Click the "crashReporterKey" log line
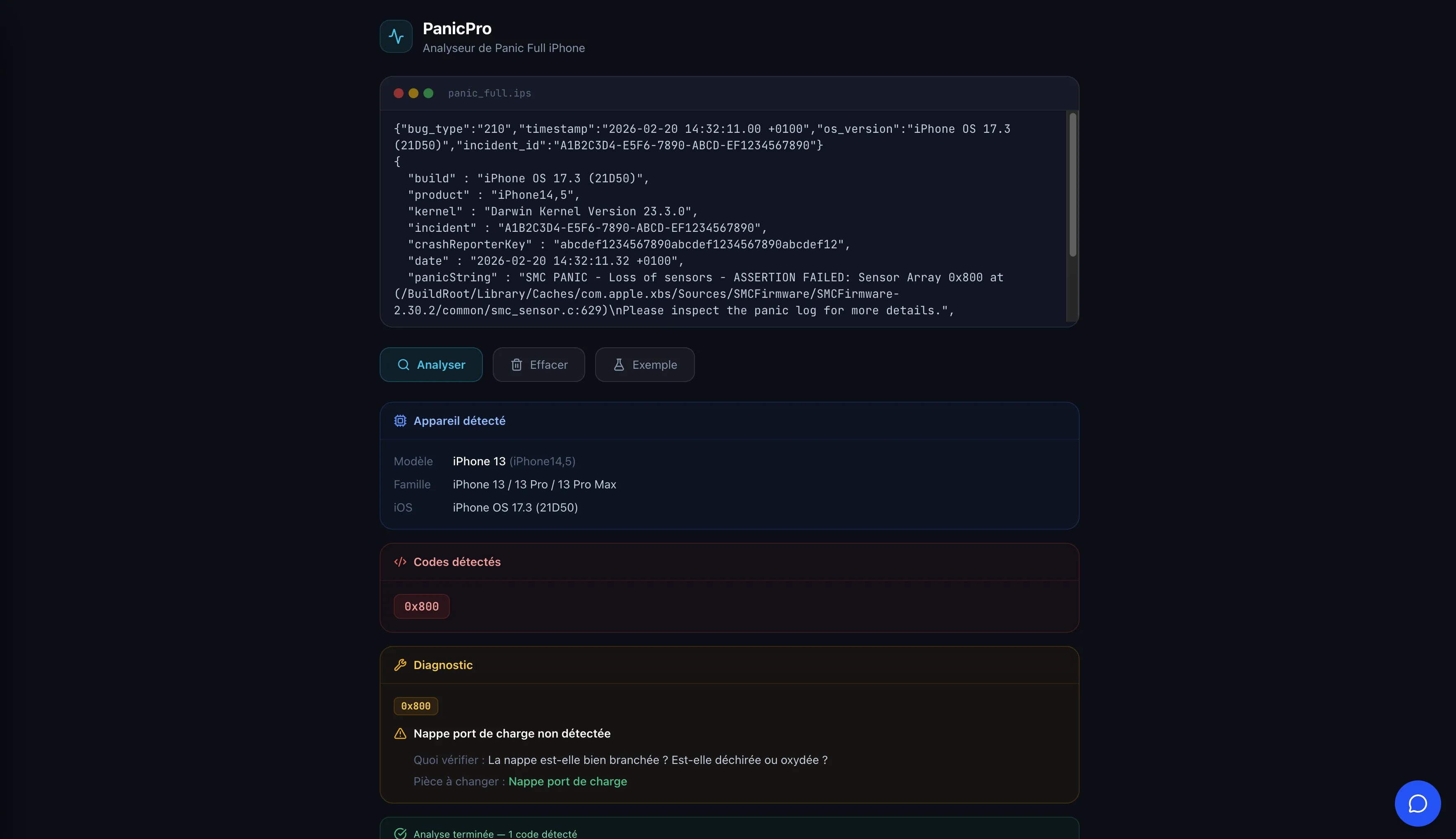The width and height of the screenshot is (1456, 839). click(629, 244)
